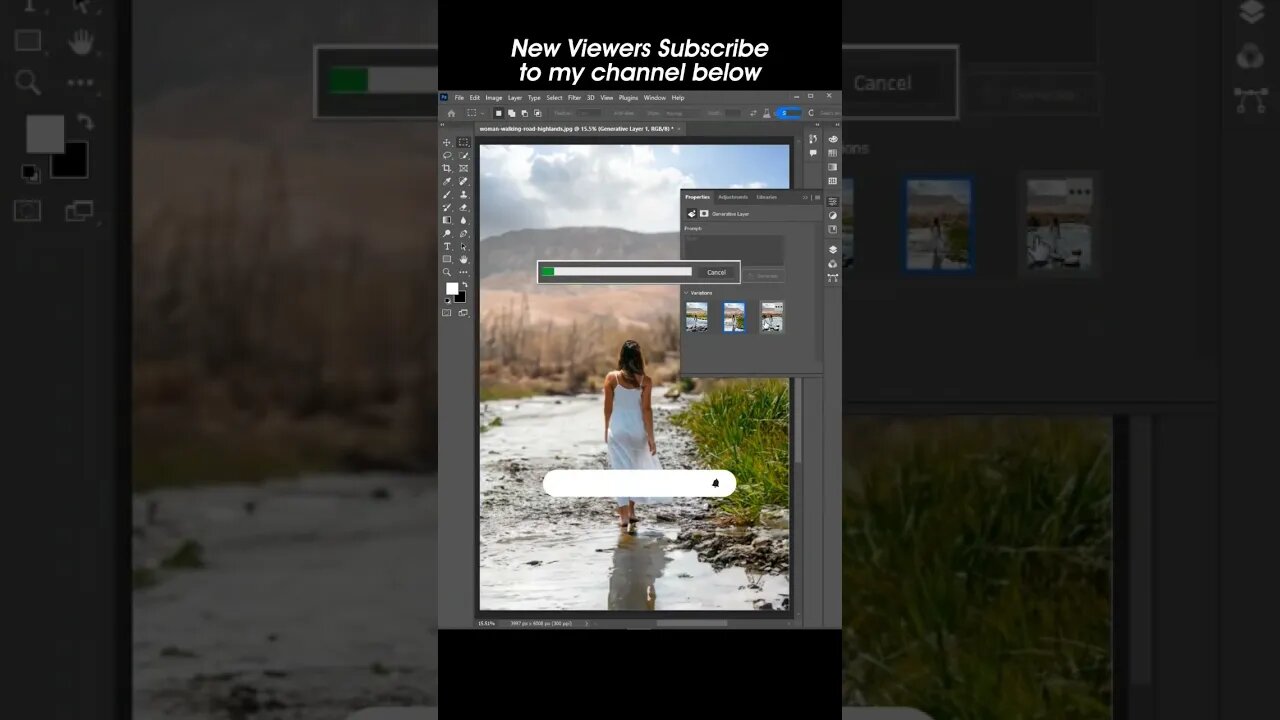
Task: Open the Swatches panel icon
Action: (833, 153)
